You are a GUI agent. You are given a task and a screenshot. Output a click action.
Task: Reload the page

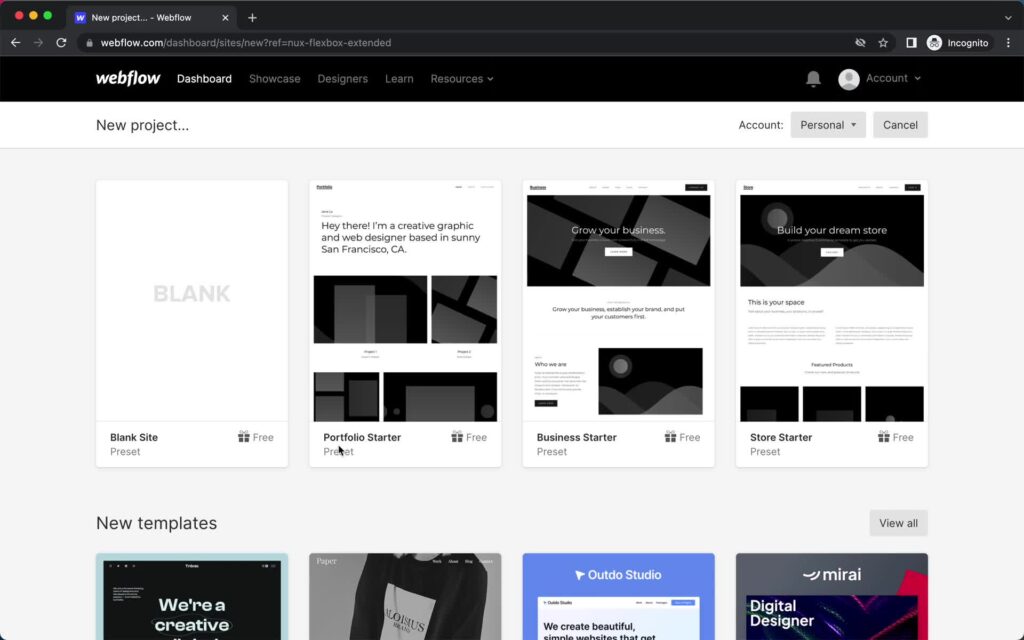click(x=61, y=42)
